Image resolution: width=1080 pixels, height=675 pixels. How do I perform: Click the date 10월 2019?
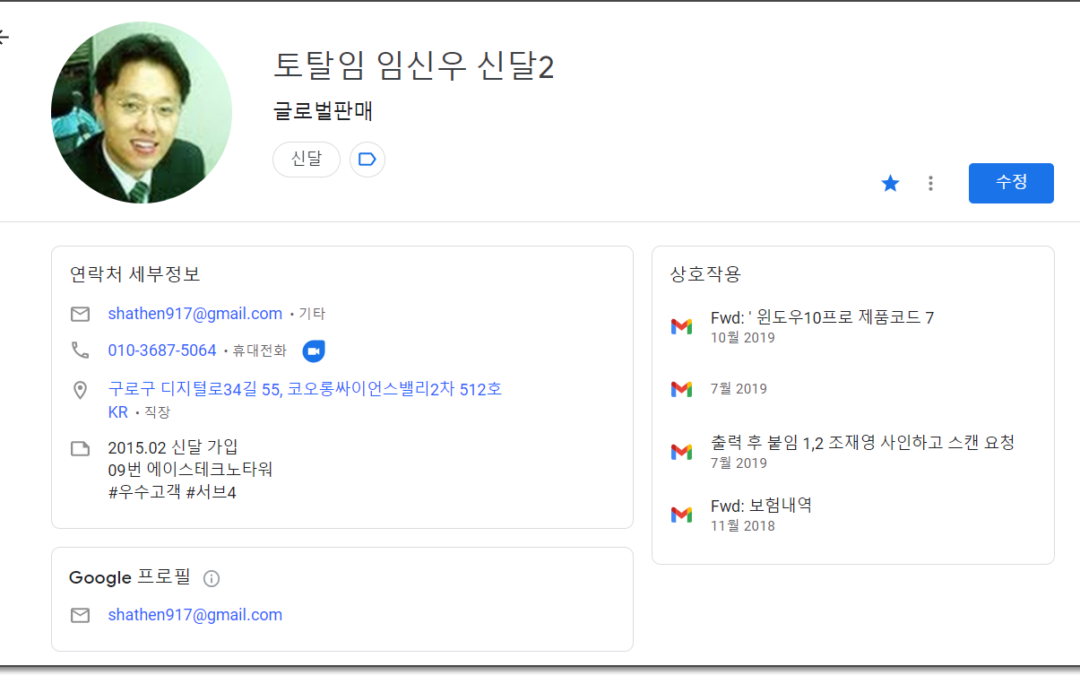tap(742, 338)
